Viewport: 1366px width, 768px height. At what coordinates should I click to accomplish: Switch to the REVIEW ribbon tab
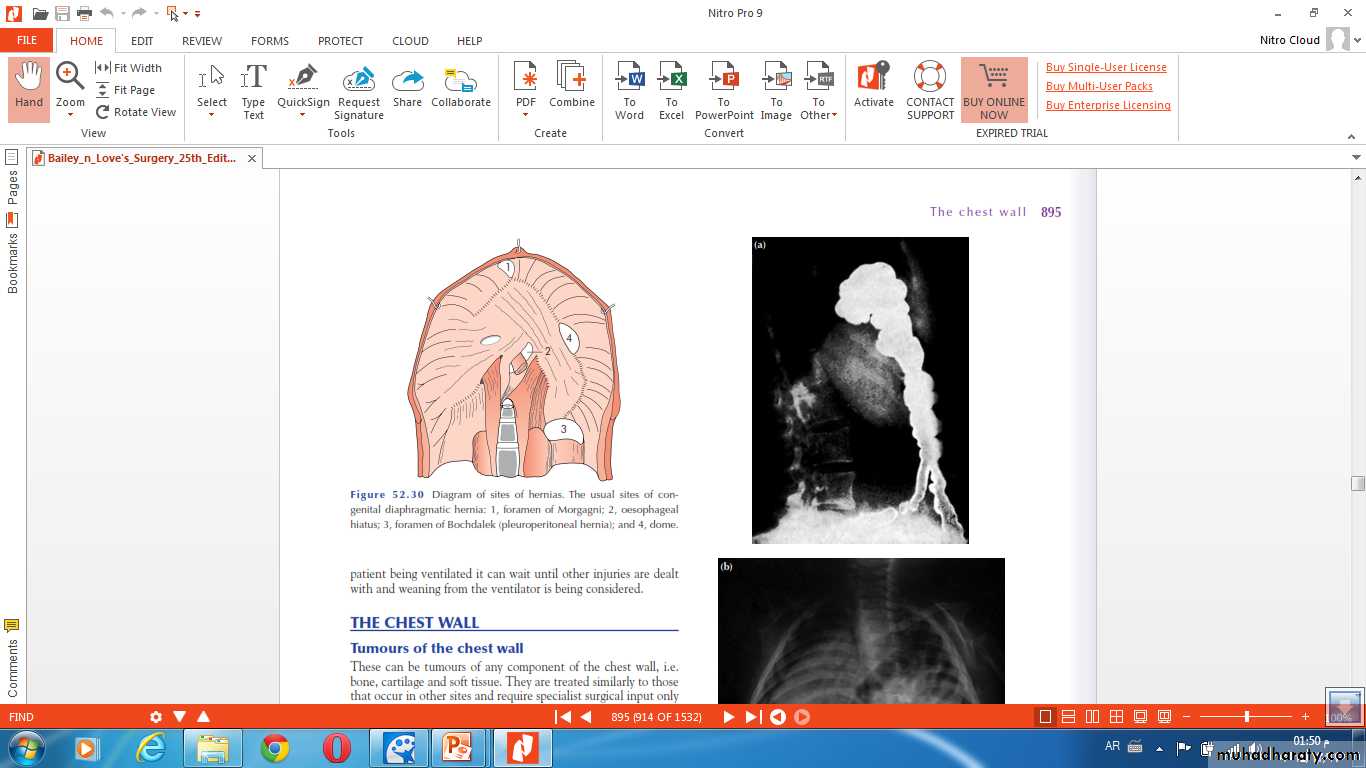pos(202,41)
